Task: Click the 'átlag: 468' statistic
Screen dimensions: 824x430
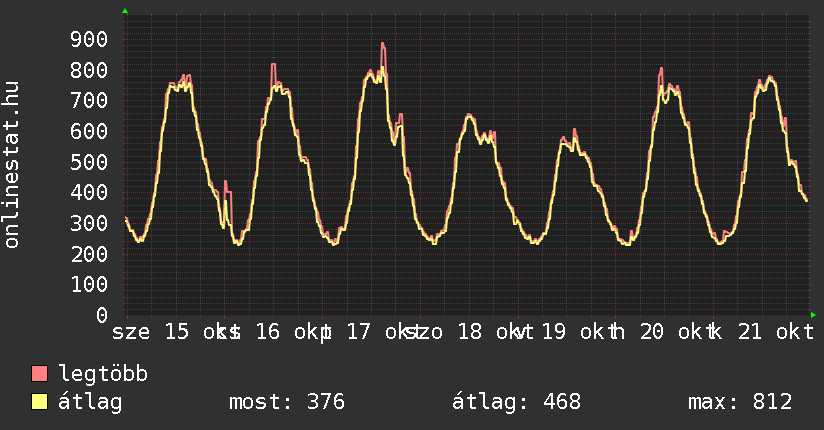Action: point(516,402)
